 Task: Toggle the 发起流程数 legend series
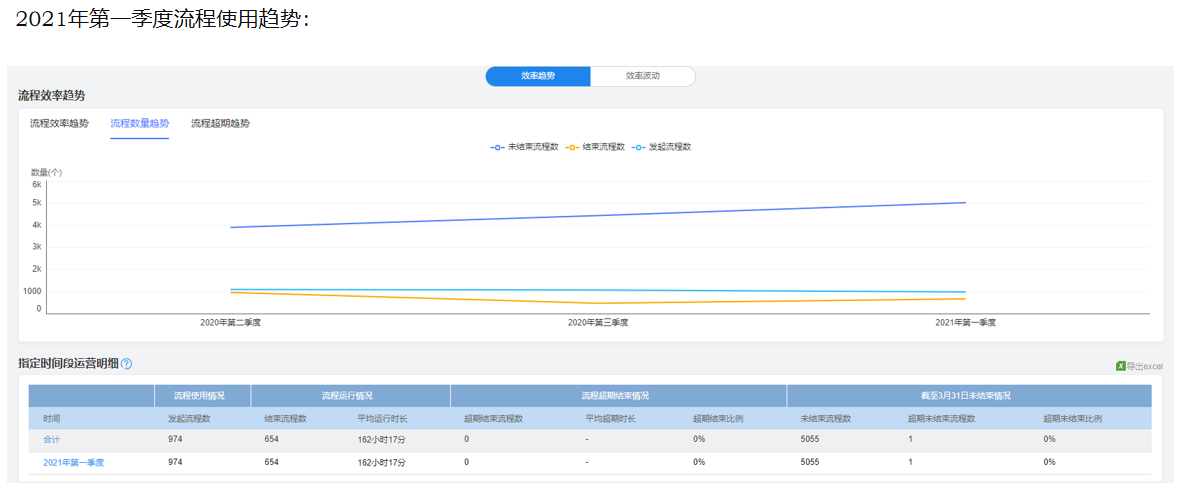tap(661, 147)
